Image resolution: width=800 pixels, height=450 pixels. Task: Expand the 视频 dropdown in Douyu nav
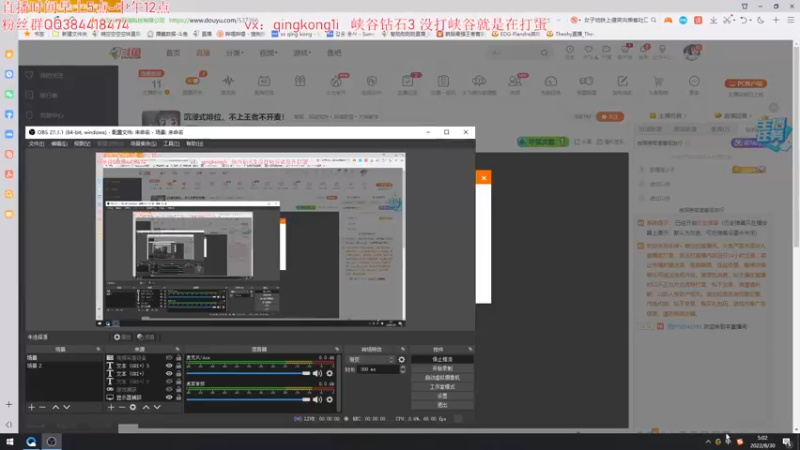268,53
